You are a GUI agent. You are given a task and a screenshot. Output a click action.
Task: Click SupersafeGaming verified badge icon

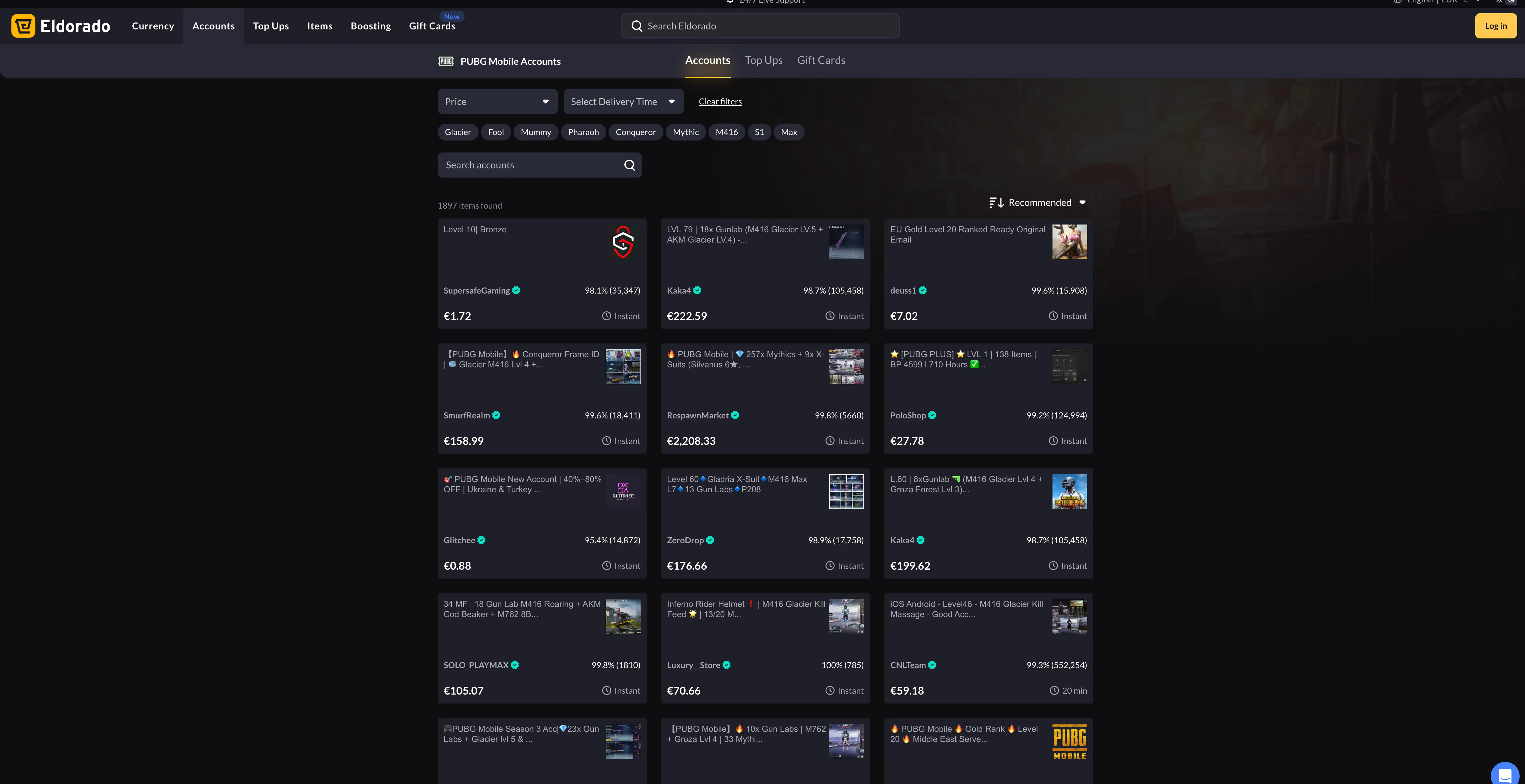coord(516,291)
